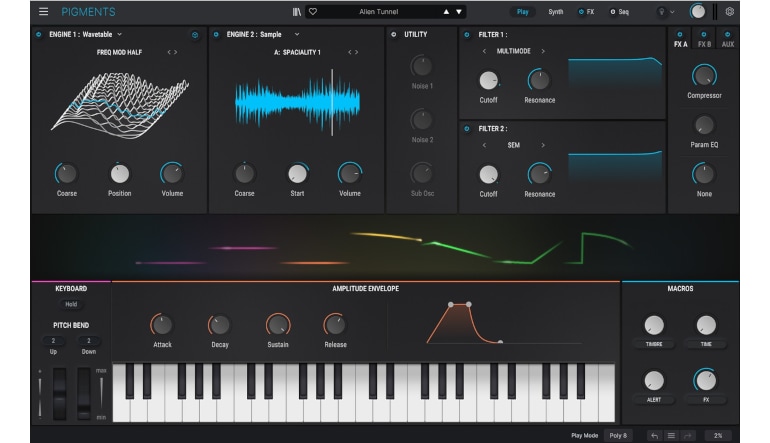
Task: Click the Sub Osc knob
Action: [x=421, y=173]
